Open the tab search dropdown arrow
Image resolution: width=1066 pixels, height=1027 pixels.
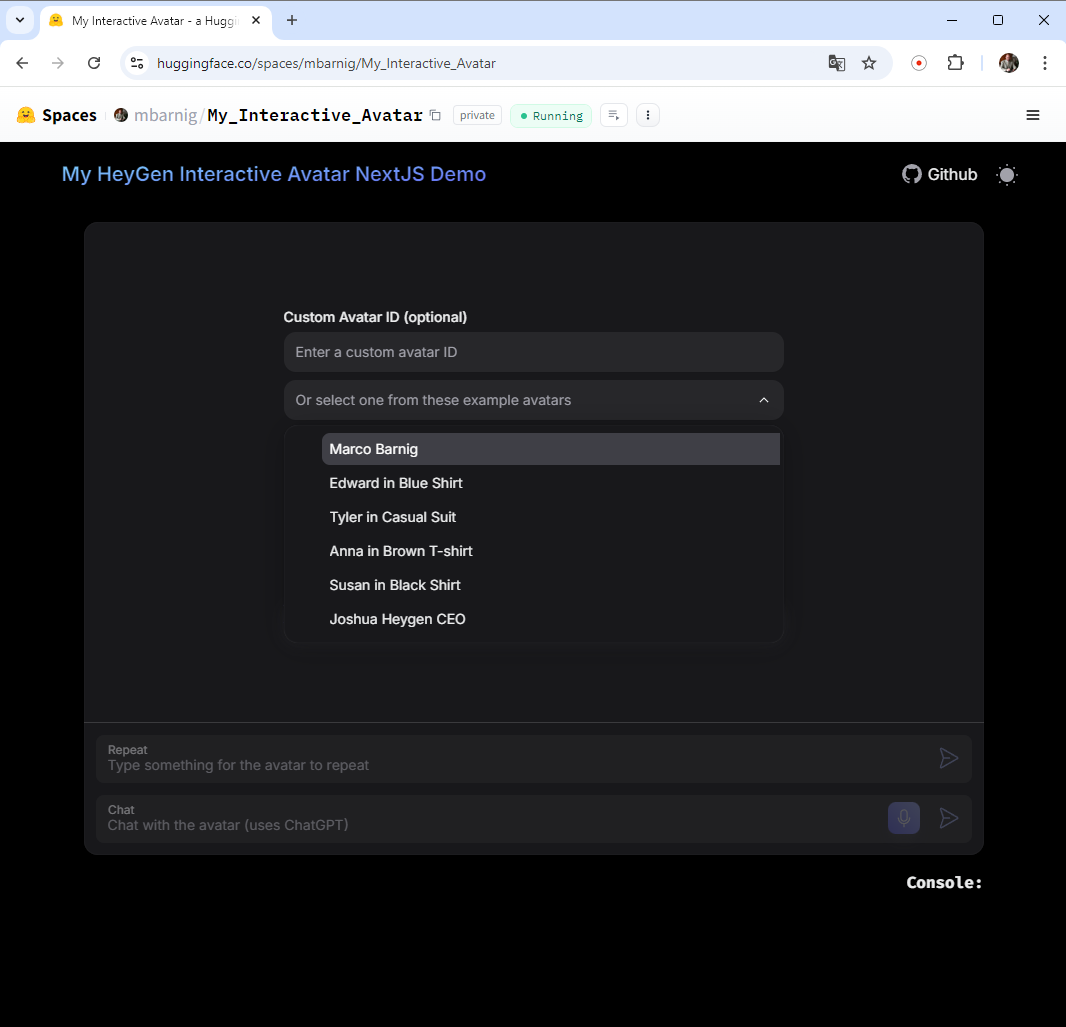(x=20, y=20)
